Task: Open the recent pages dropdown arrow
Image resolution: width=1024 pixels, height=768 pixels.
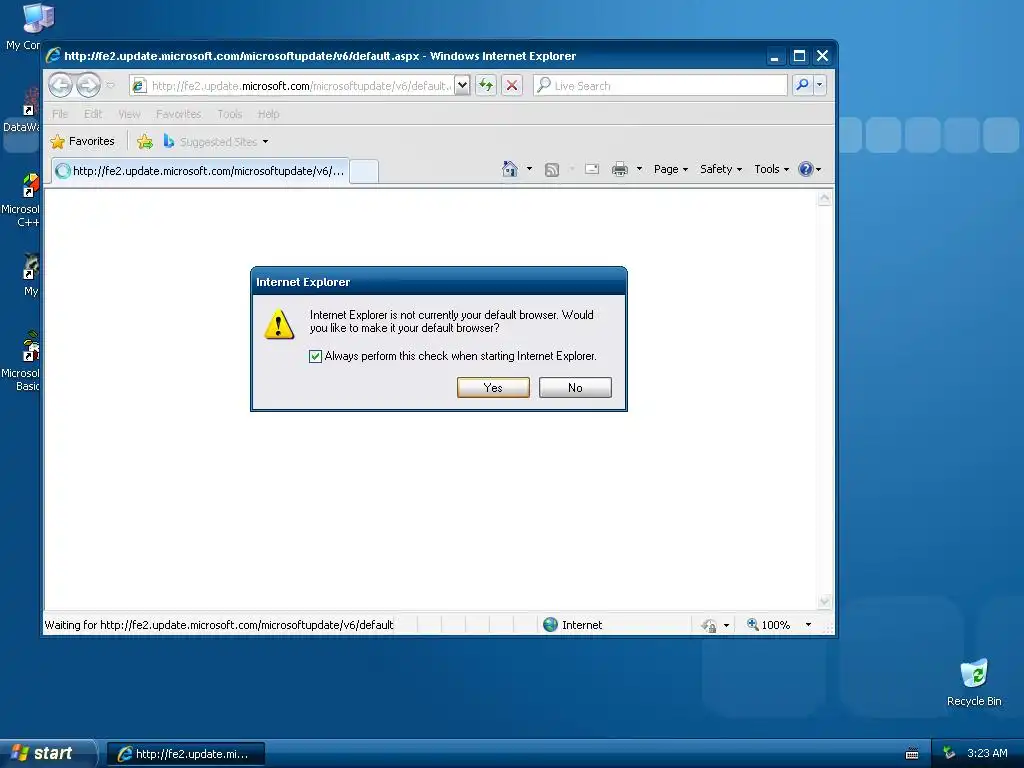Action: (x=110, y=85)
